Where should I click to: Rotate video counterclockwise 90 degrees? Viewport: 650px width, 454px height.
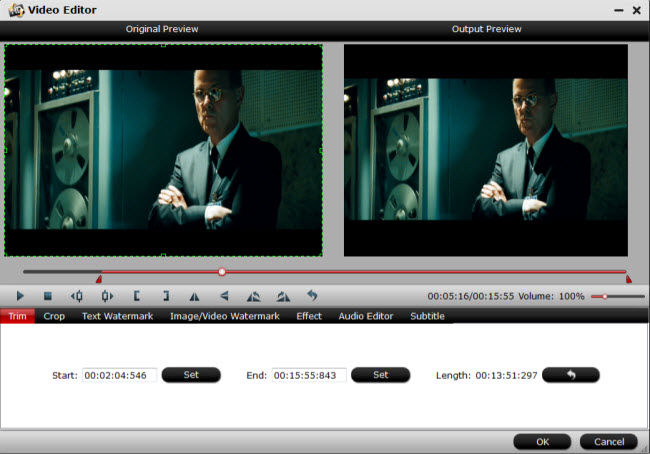[253, 296]
